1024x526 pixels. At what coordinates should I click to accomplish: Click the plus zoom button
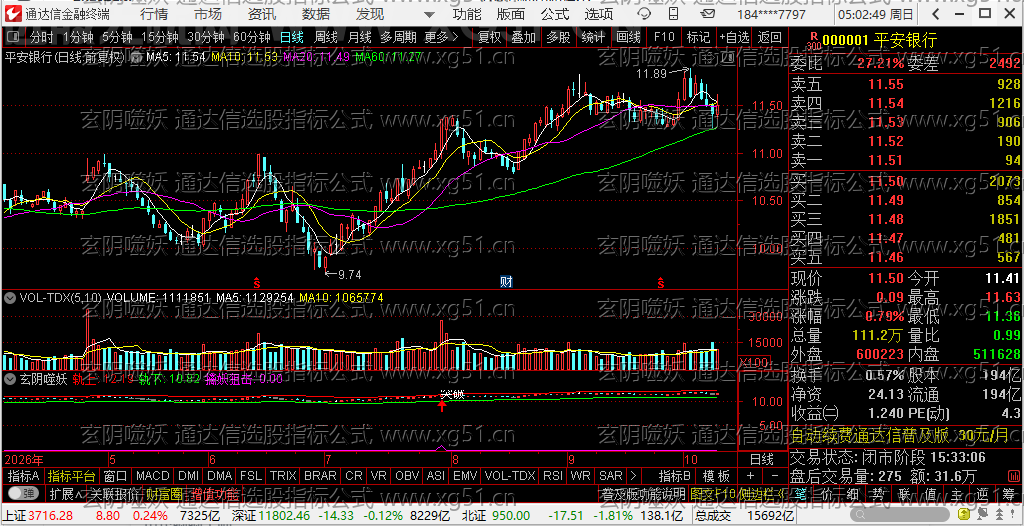pos(750,476)
